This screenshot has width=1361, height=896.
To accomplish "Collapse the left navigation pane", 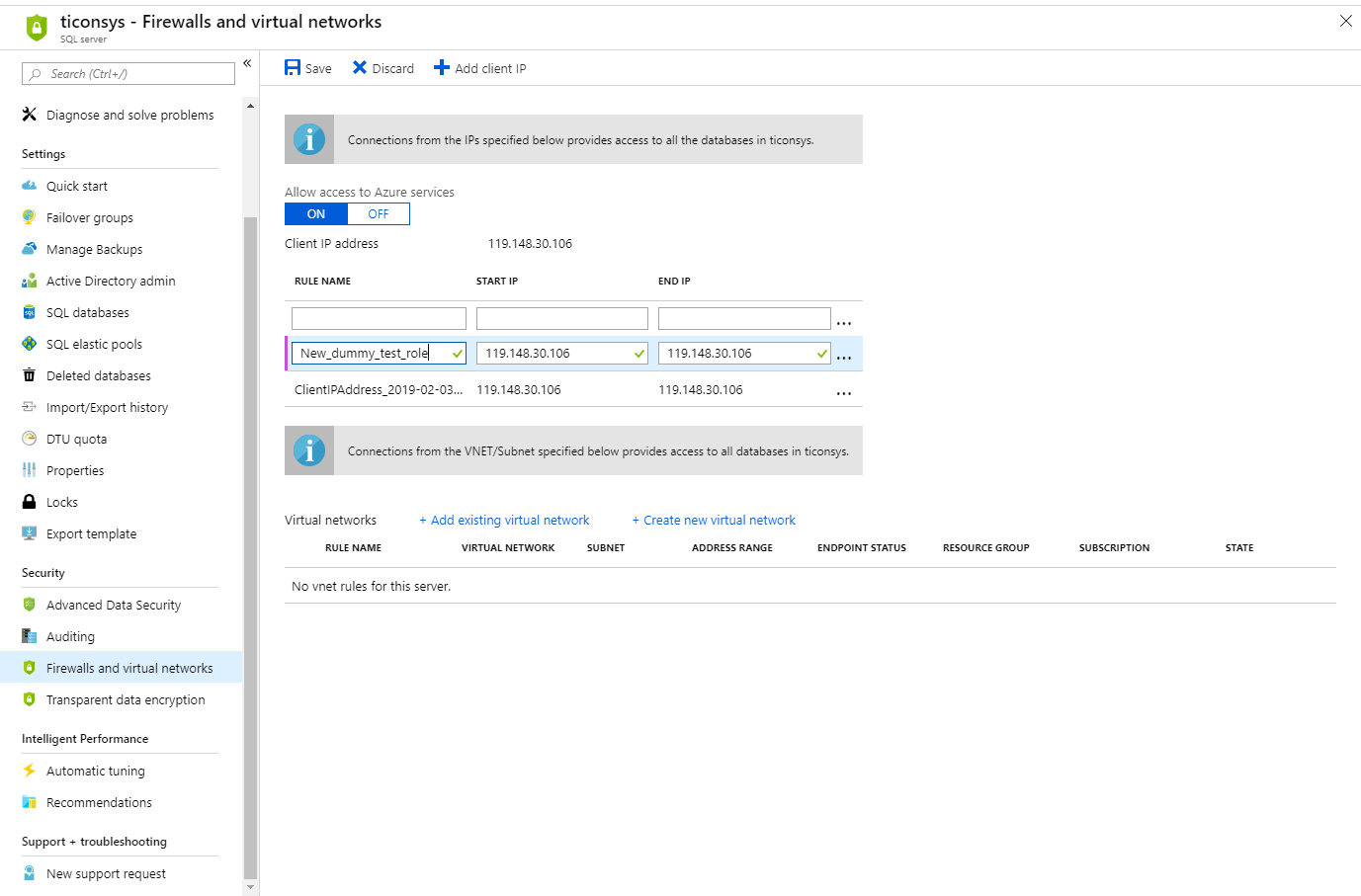I will tap(247, 62).
